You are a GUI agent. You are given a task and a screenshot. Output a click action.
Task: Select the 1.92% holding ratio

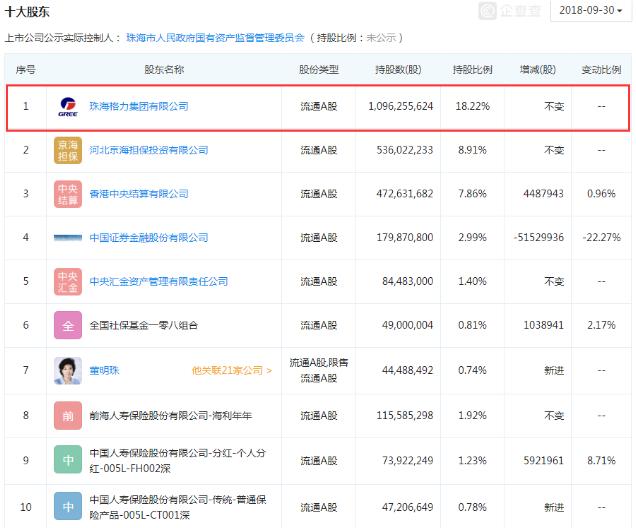tap(473, 415)
